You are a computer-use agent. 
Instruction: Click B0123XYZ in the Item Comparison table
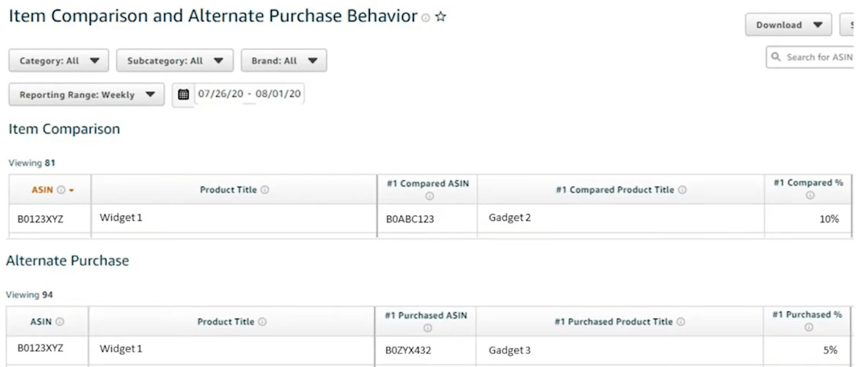(x=40, y=219)
